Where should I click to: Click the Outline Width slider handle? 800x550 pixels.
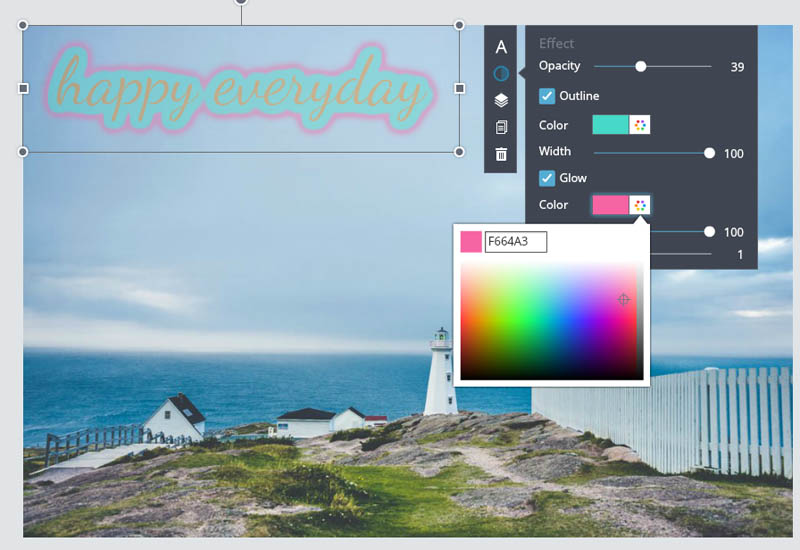tap(709, 153)
